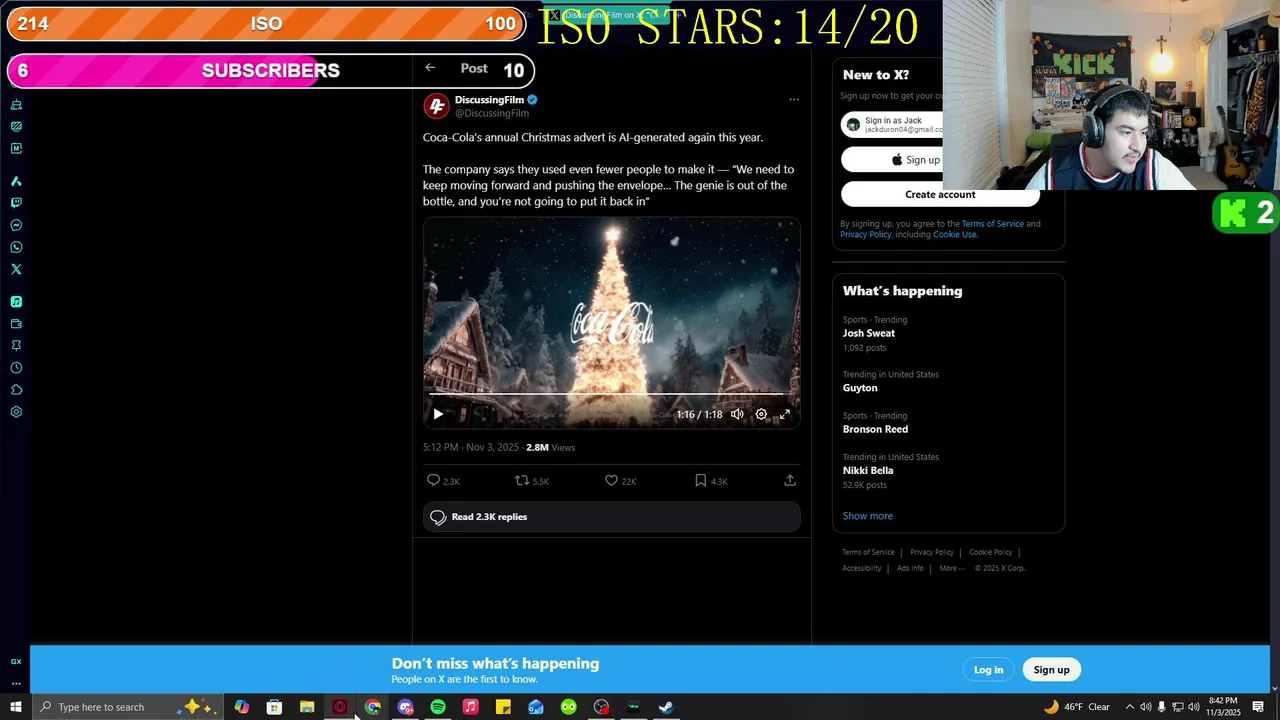Click the share icon on the post
This screenshot has height=720, width=1280.
pyautogui.click(x=790, y=481)
